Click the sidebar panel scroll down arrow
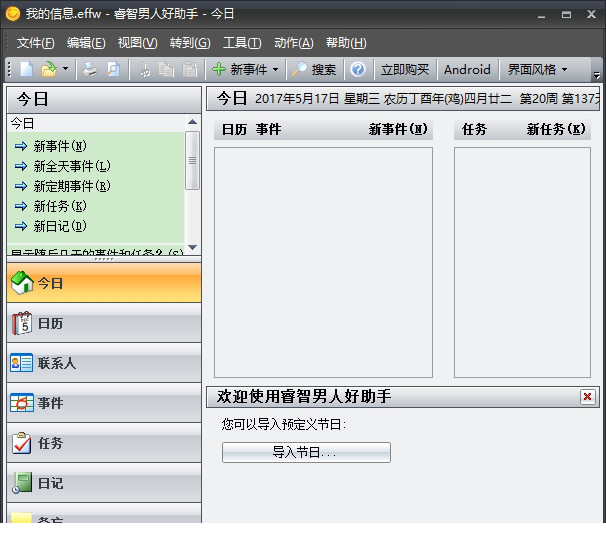Viewport: 606px width, 543px height. pyautogui.click(x=192, y=247)
